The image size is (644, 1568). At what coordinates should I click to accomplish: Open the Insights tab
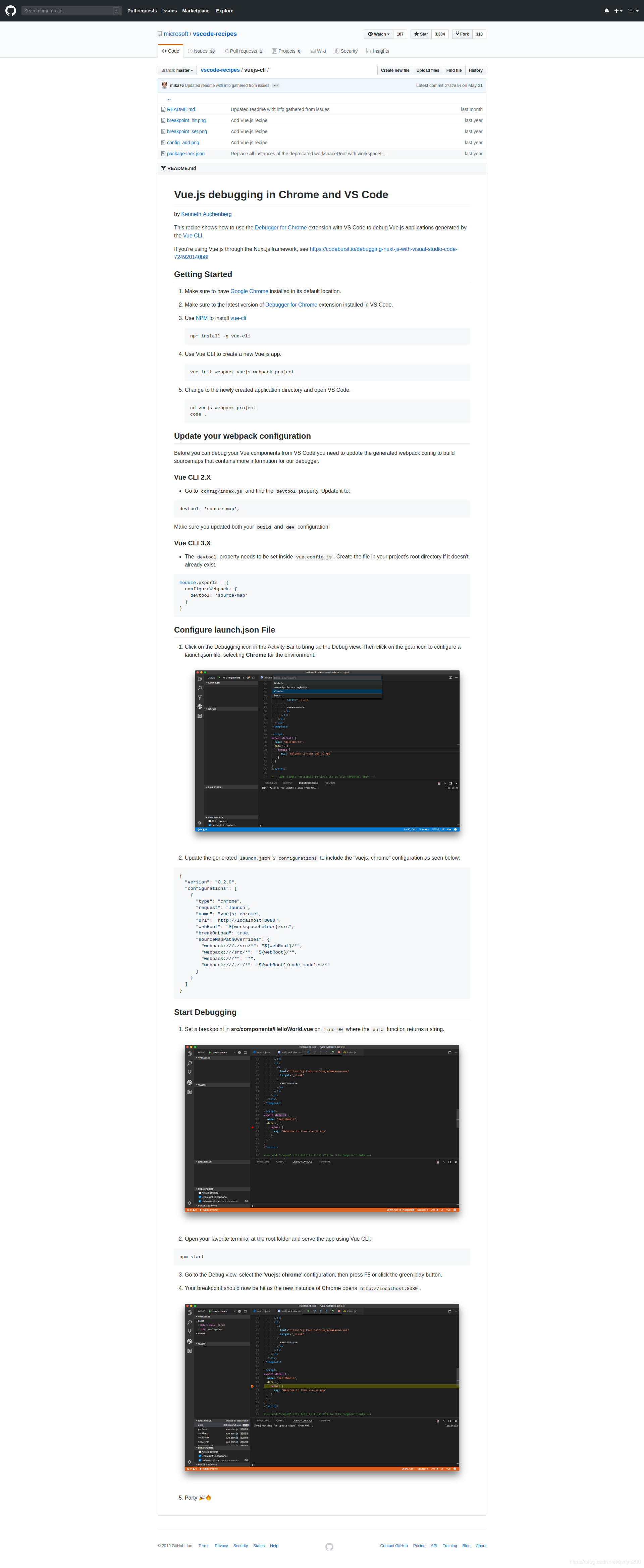coord(377,51)
